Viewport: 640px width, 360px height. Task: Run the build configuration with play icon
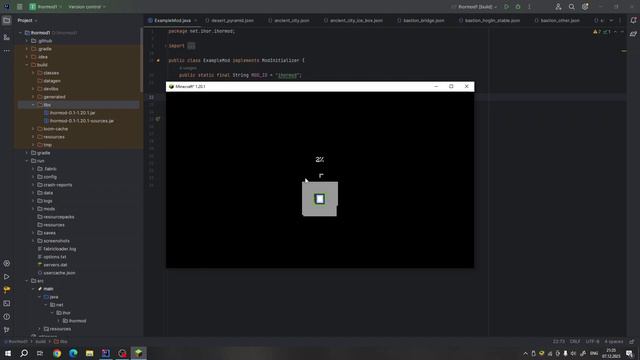507,7
